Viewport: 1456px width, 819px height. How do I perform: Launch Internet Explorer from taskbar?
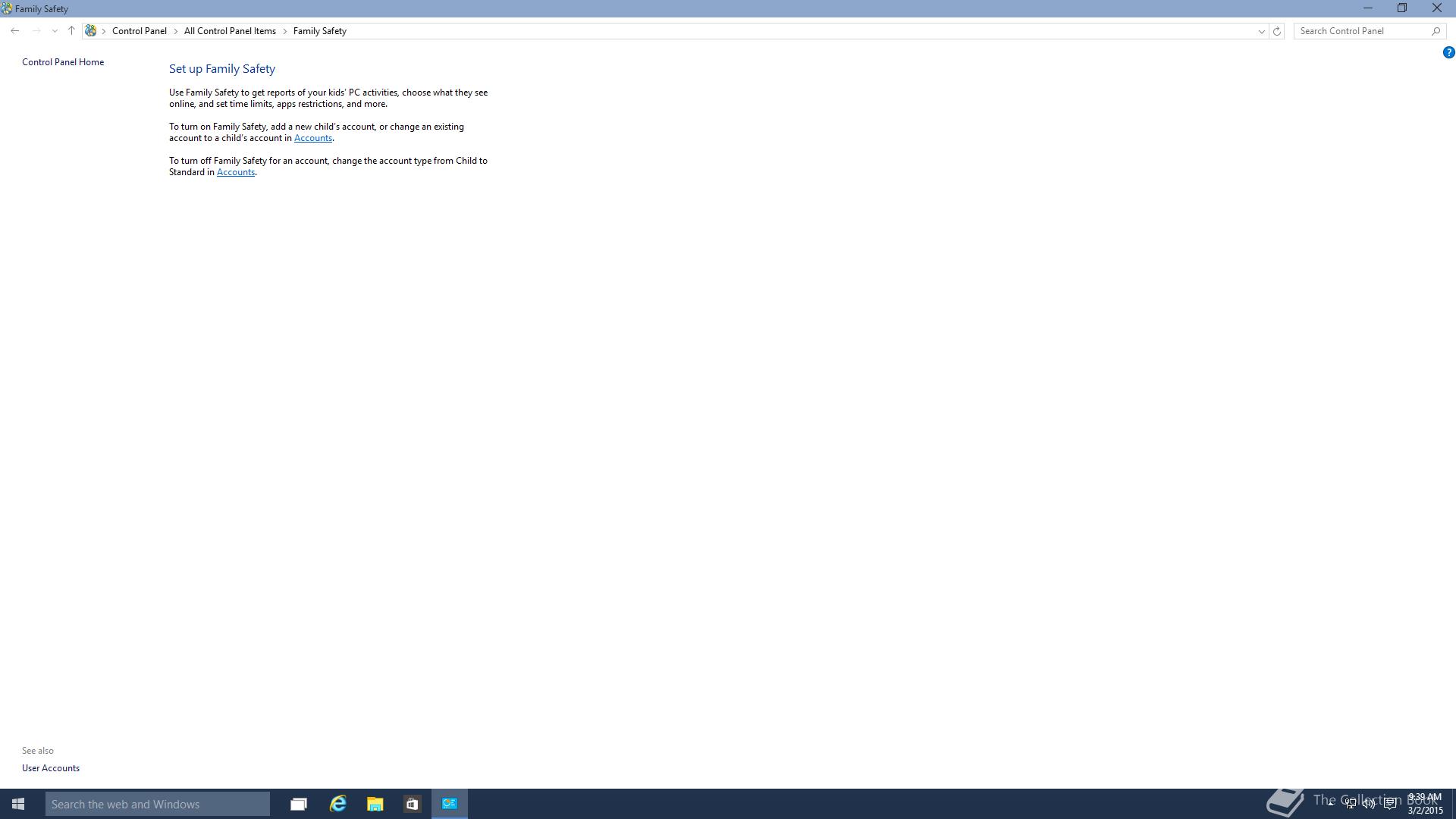337,804
